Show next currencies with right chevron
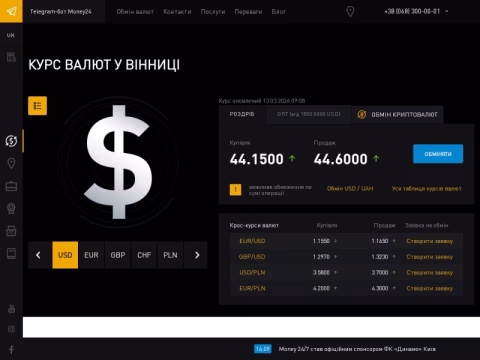 pyautogui.click(x=197, y=255)
